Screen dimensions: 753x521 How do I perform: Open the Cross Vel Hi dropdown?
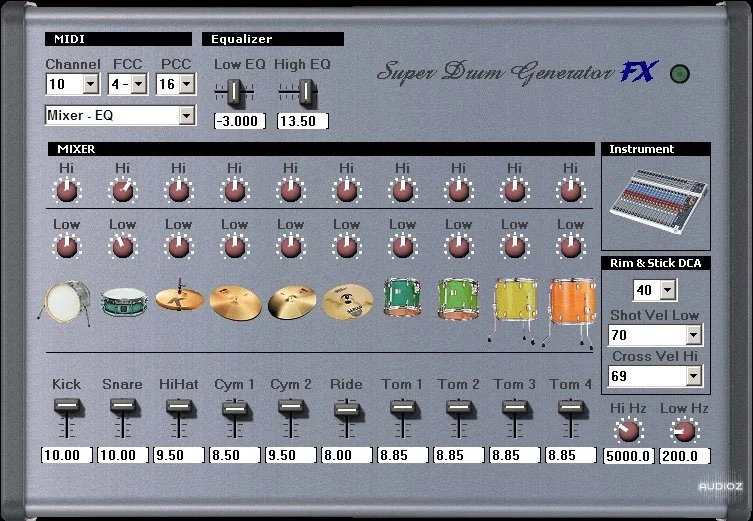click(x=693, y=376)
